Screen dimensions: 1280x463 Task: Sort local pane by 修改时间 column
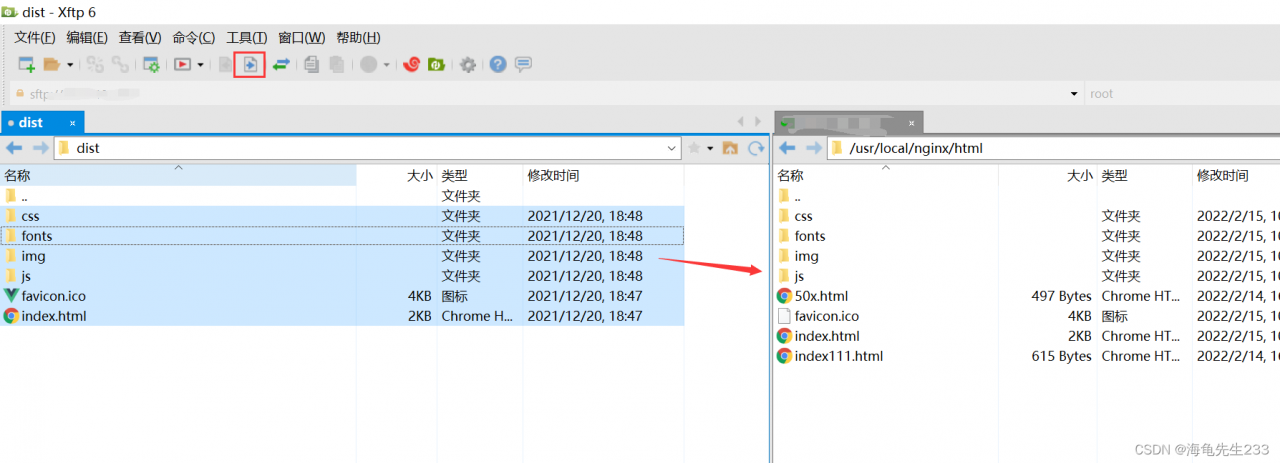(x=604, y=175)
